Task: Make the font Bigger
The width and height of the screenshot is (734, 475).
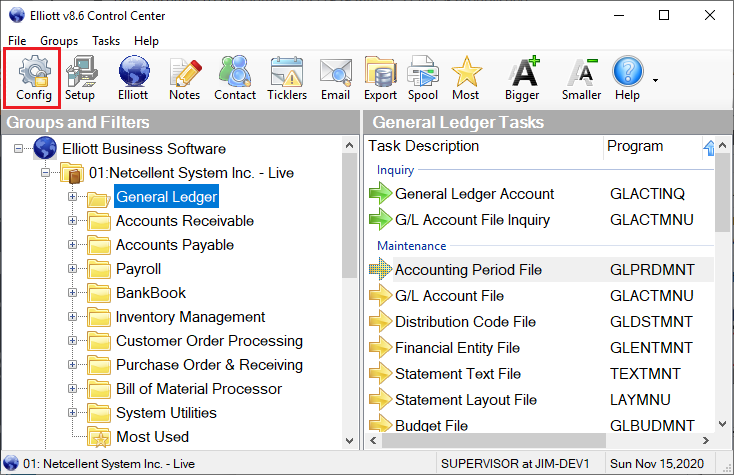Action: [x=523, y=78]
